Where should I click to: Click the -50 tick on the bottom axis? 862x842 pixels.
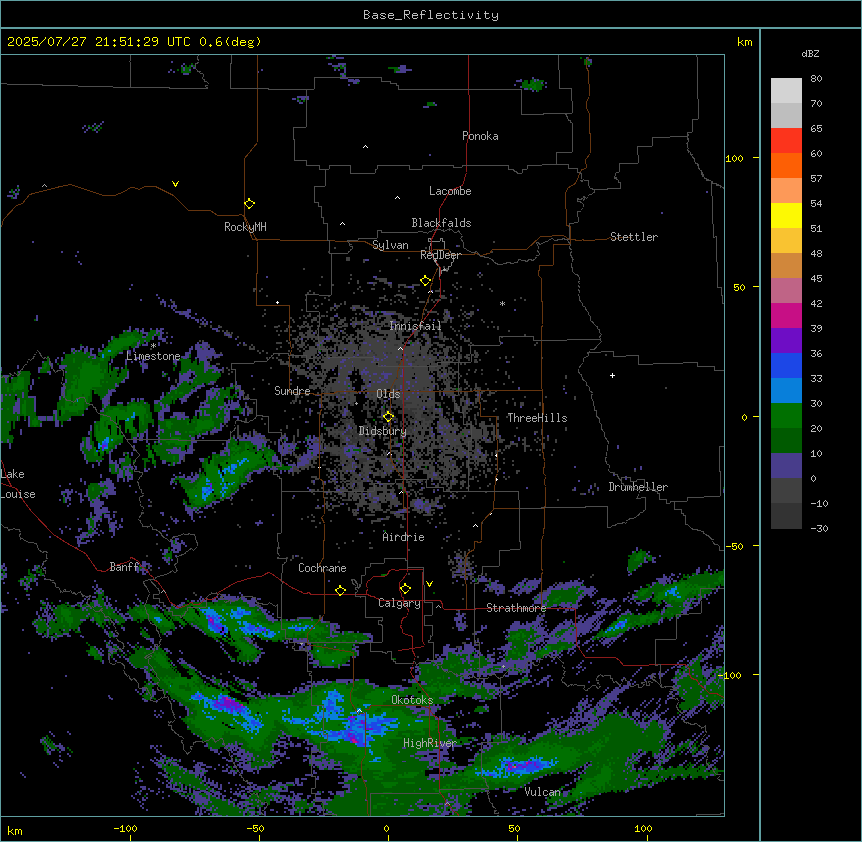tap(255, 828)
